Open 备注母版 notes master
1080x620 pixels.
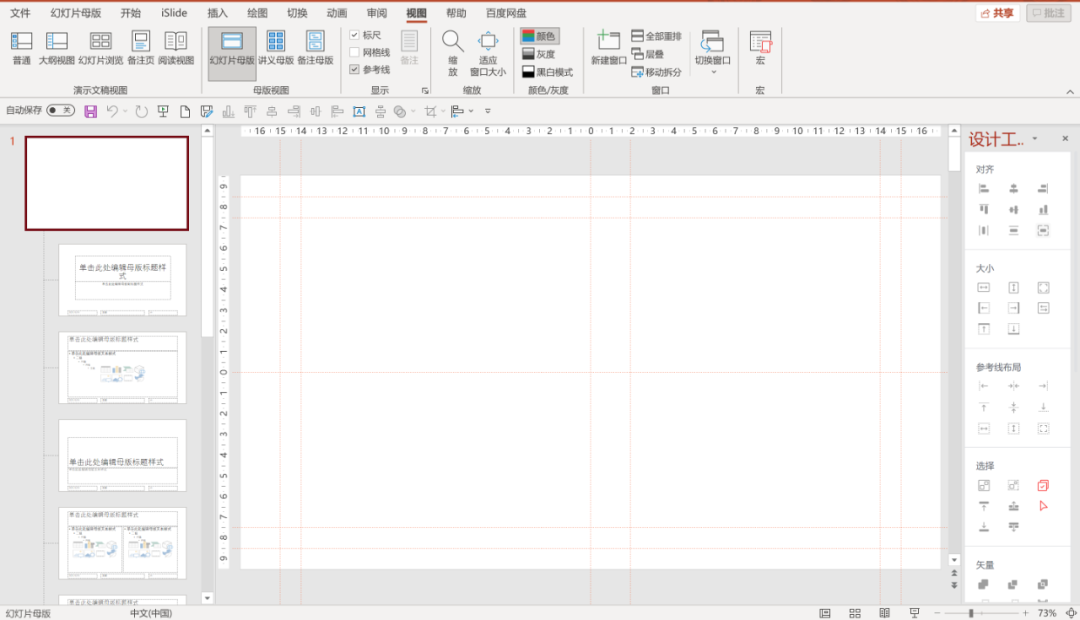tap(315, 48)
